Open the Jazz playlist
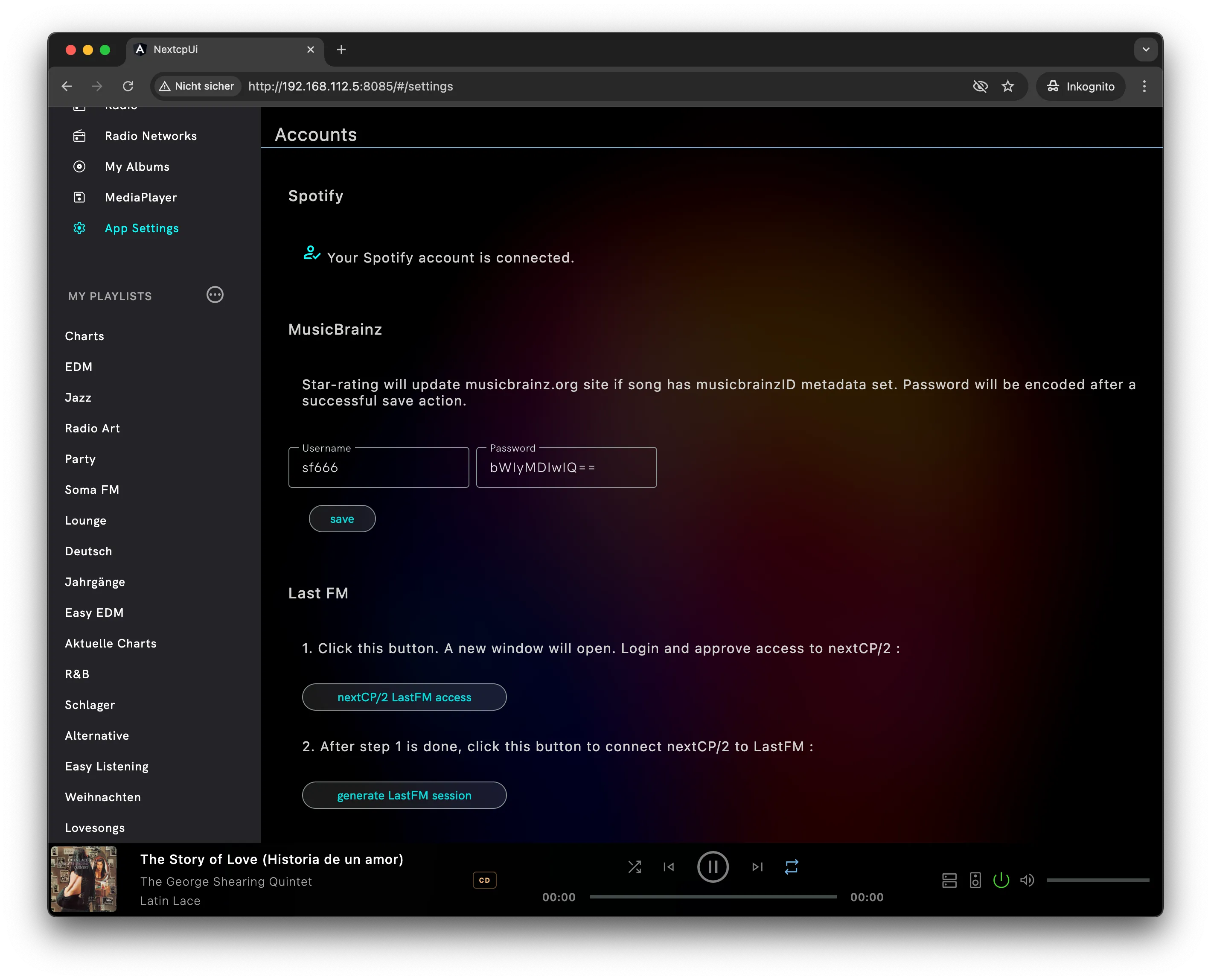Image resolution: width=1211 pixels, height=980 pixels. pos(78,397)
